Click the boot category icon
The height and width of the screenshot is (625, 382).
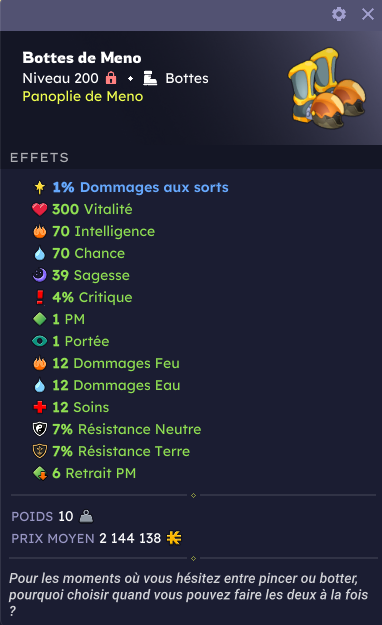point(150,78)
